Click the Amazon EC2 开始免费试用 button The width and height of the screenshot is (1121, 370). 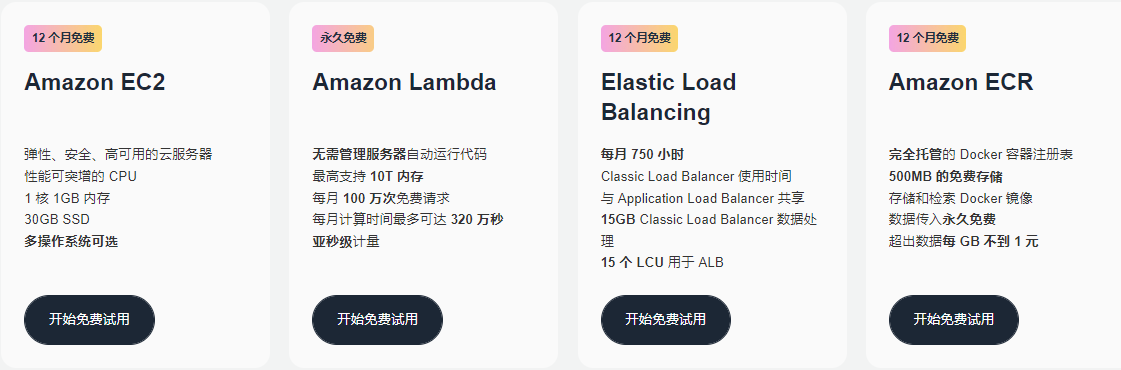89,319
